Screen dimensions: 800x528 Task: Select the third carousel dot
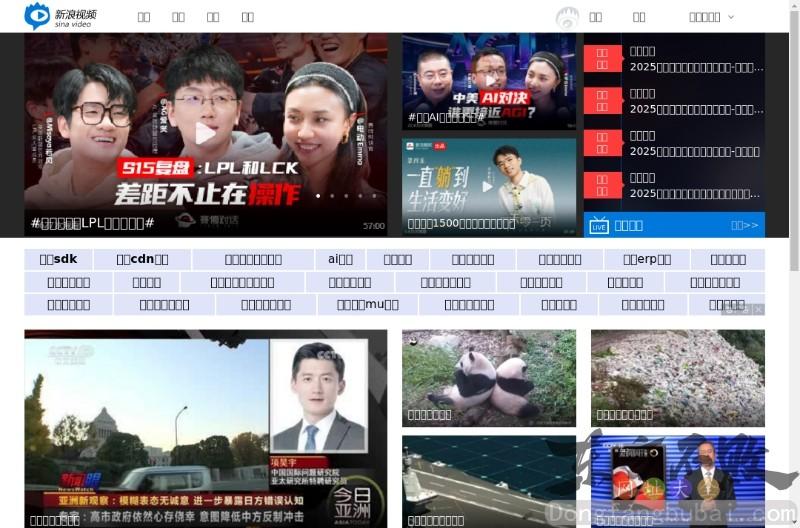346,196
